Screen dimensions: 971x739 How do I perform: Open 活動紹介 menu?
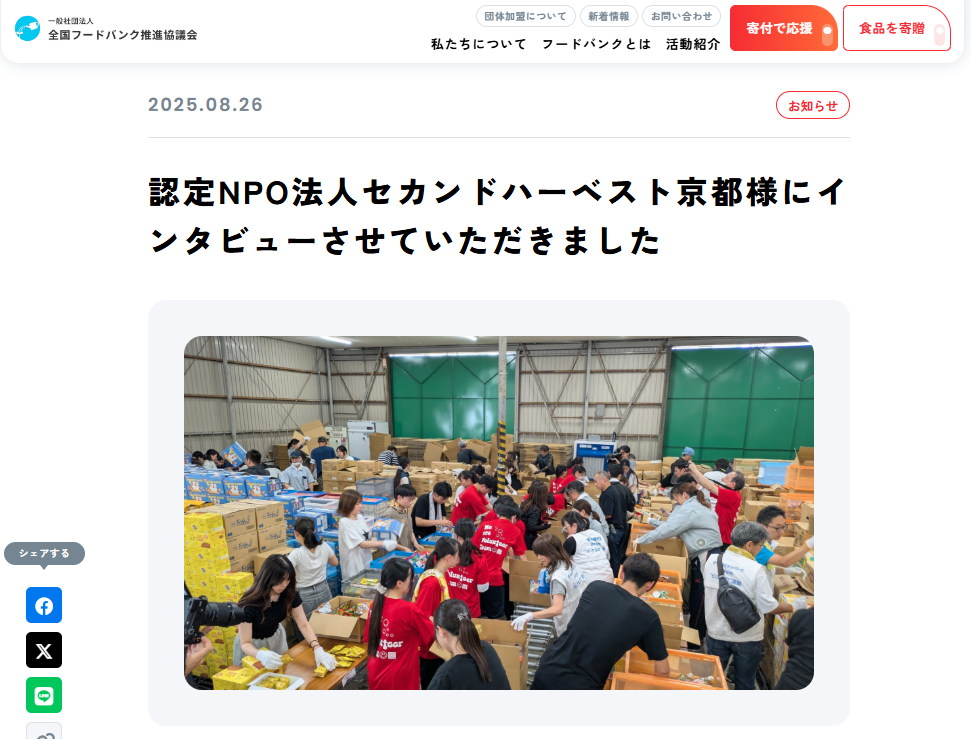pyautogui.click(x=693, y=45)
